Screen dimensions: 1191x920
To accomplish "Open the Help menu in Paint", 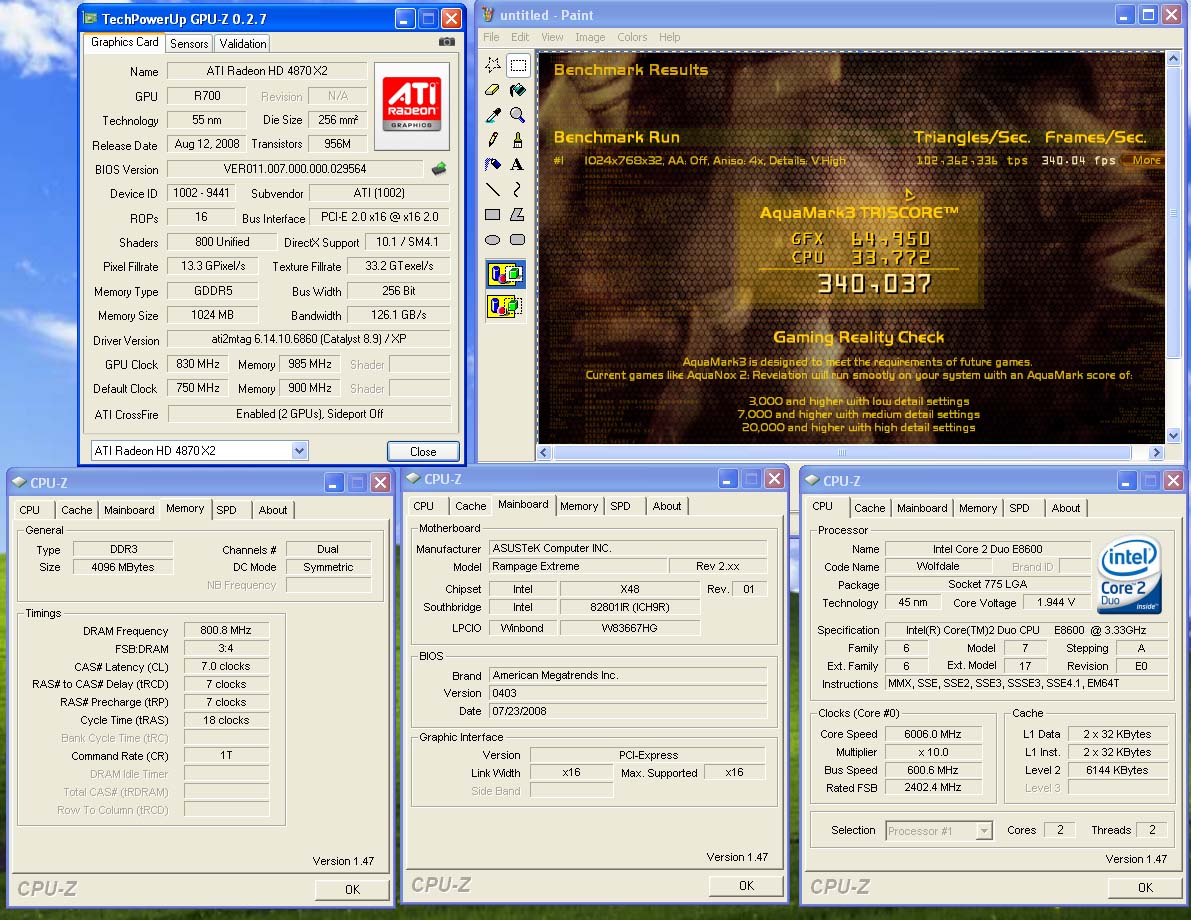I will tap(669, 37).
